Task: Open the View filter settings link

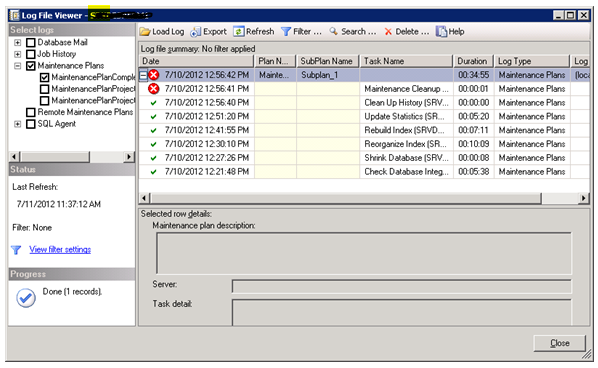Action: click(60, 250)
